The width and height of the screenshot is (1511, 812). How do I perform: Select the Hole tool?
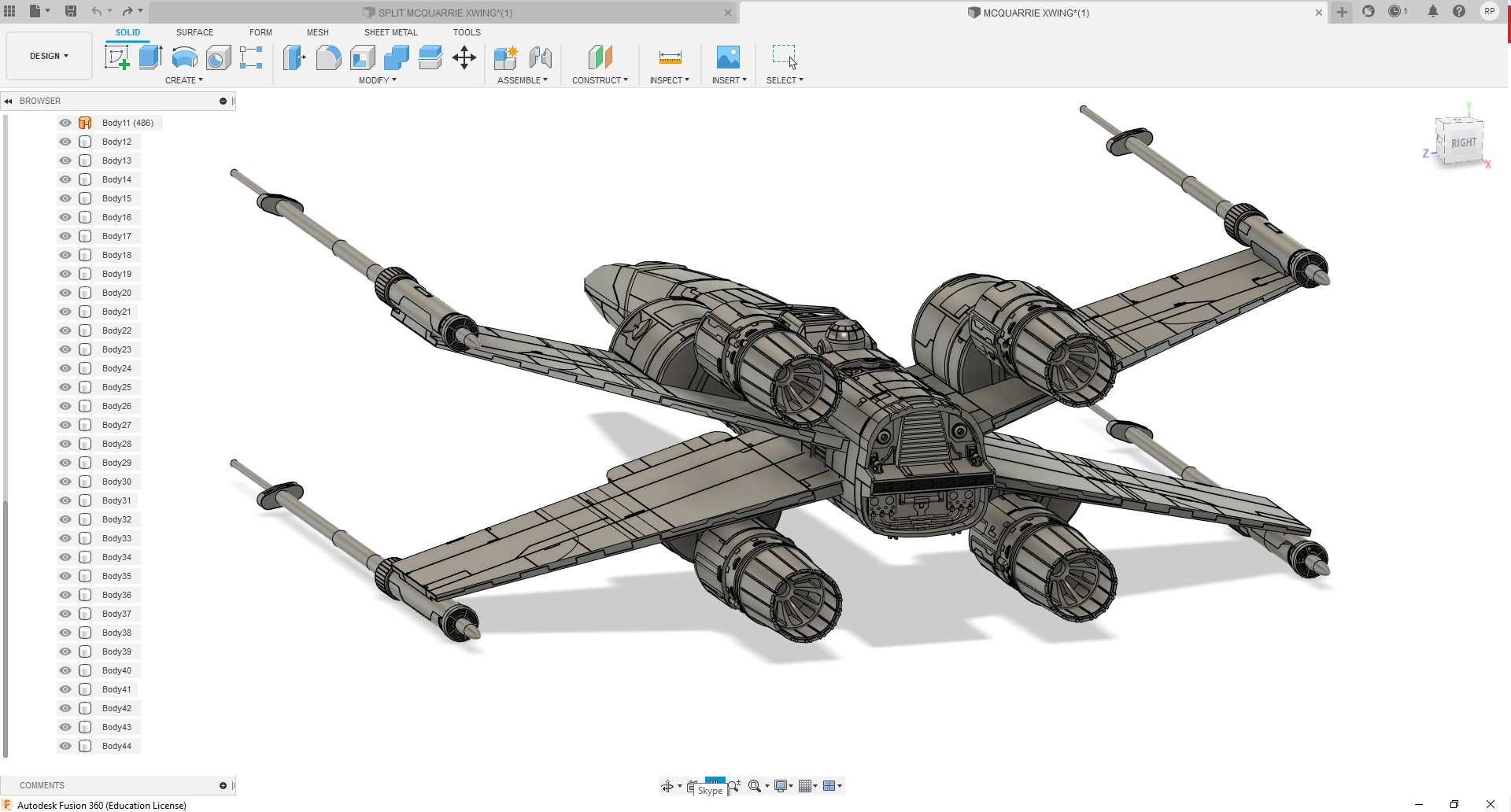218,57
